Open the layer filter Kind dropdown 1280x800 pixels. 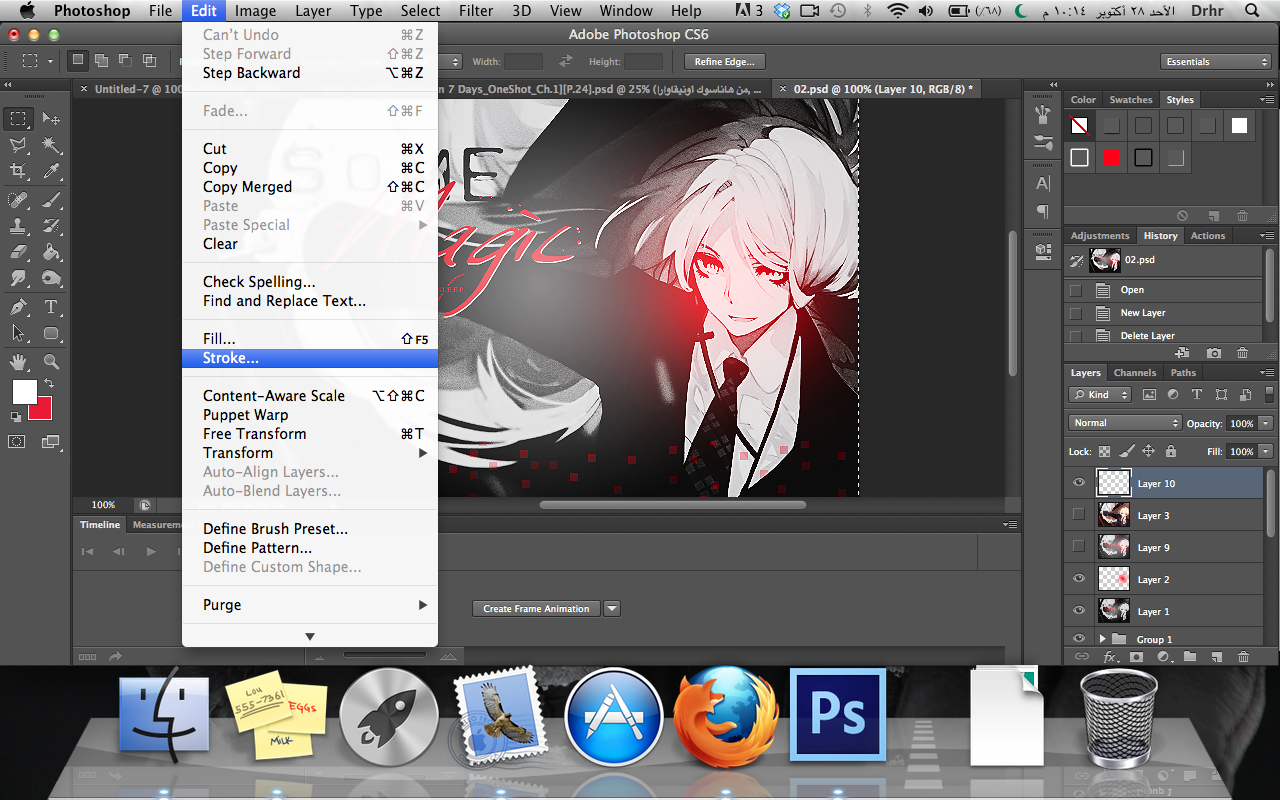pos(1100,395)
